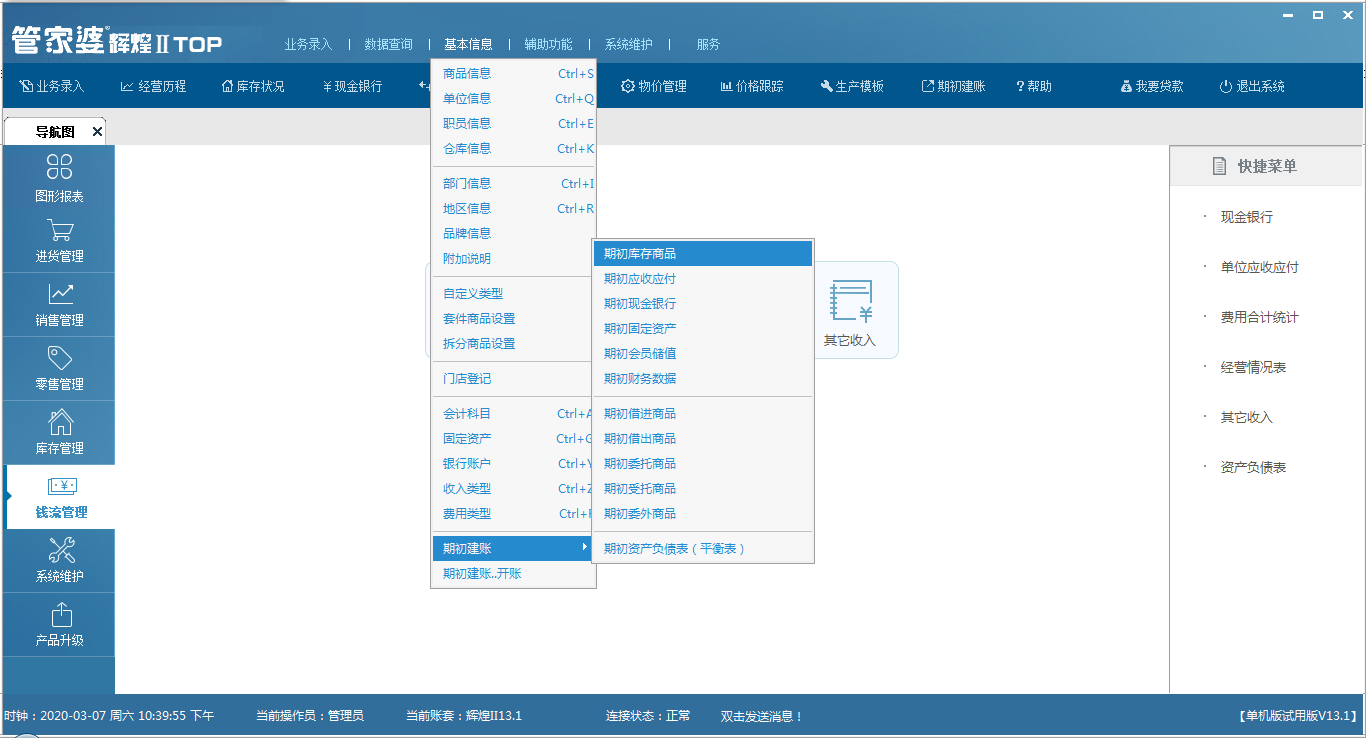Close the 导航图 tab
1366x738 pixels.
97,132
